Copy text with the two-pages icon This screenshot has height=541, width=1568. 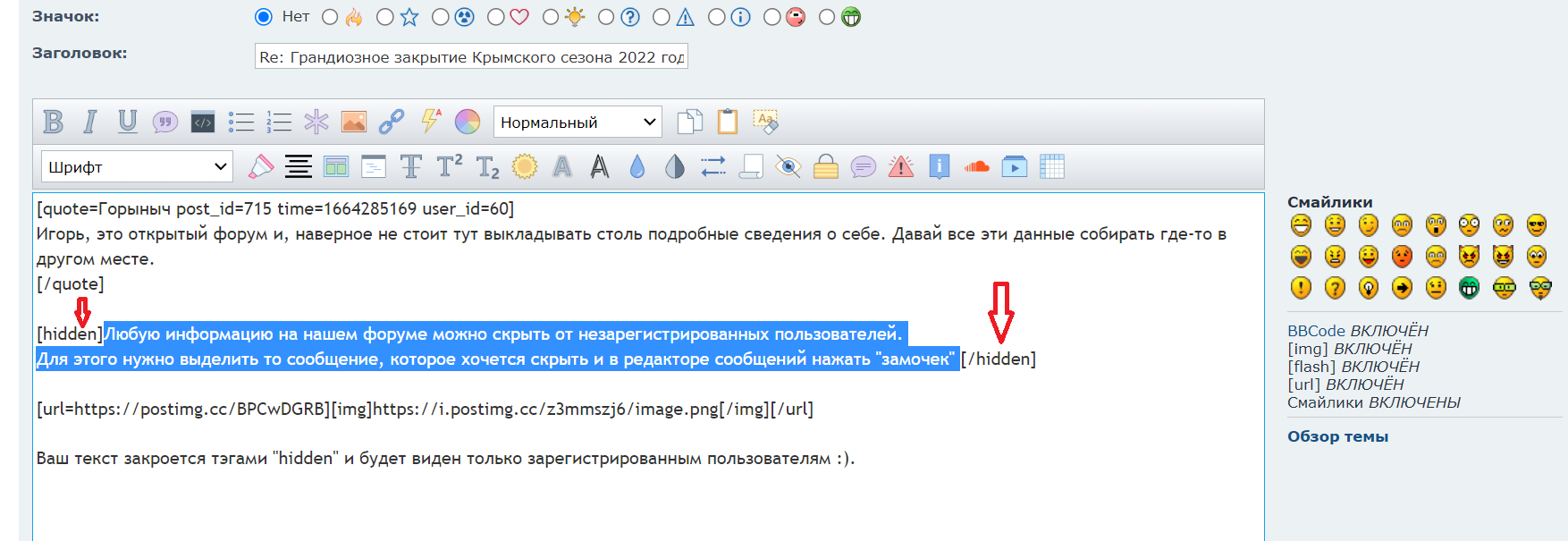pos(690,122)
